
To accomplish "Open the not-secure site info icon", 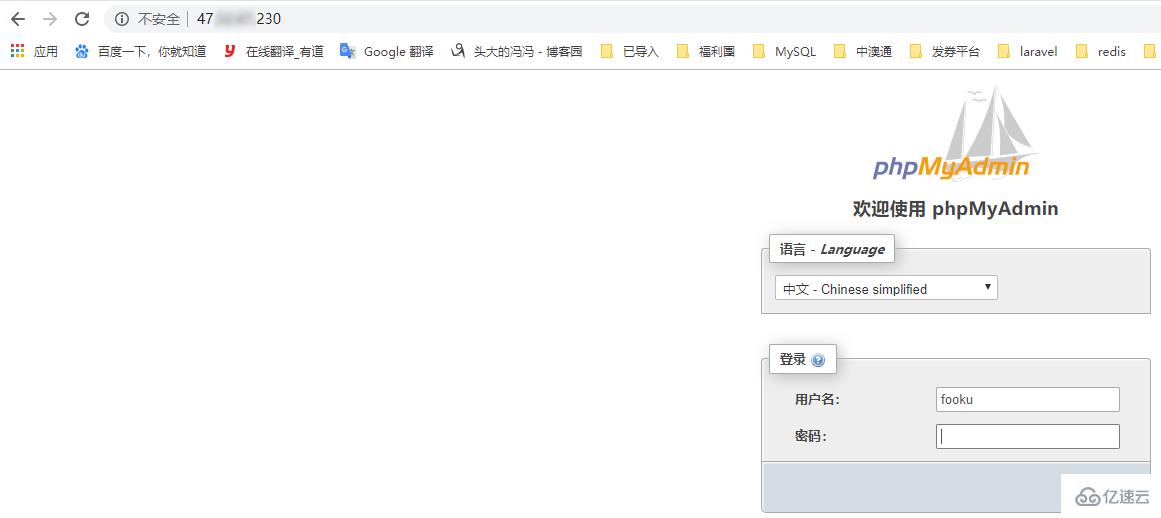I will point(121,19).
